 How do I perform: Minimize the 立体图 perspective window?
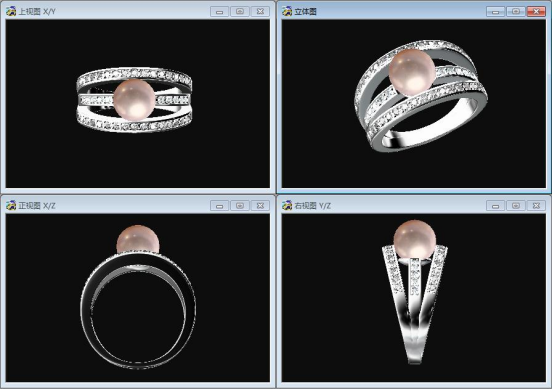[x=495, y=12]
